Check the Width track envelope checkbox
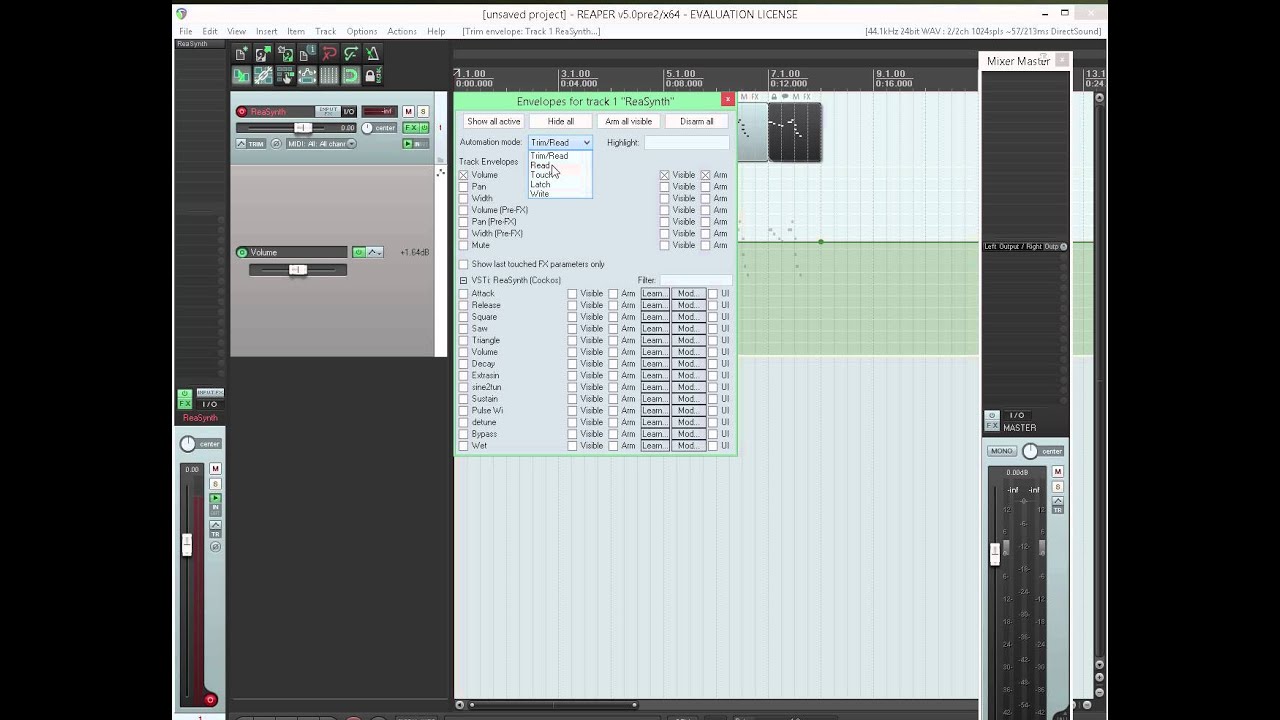1280x720 pixels. tap(463, 198)
